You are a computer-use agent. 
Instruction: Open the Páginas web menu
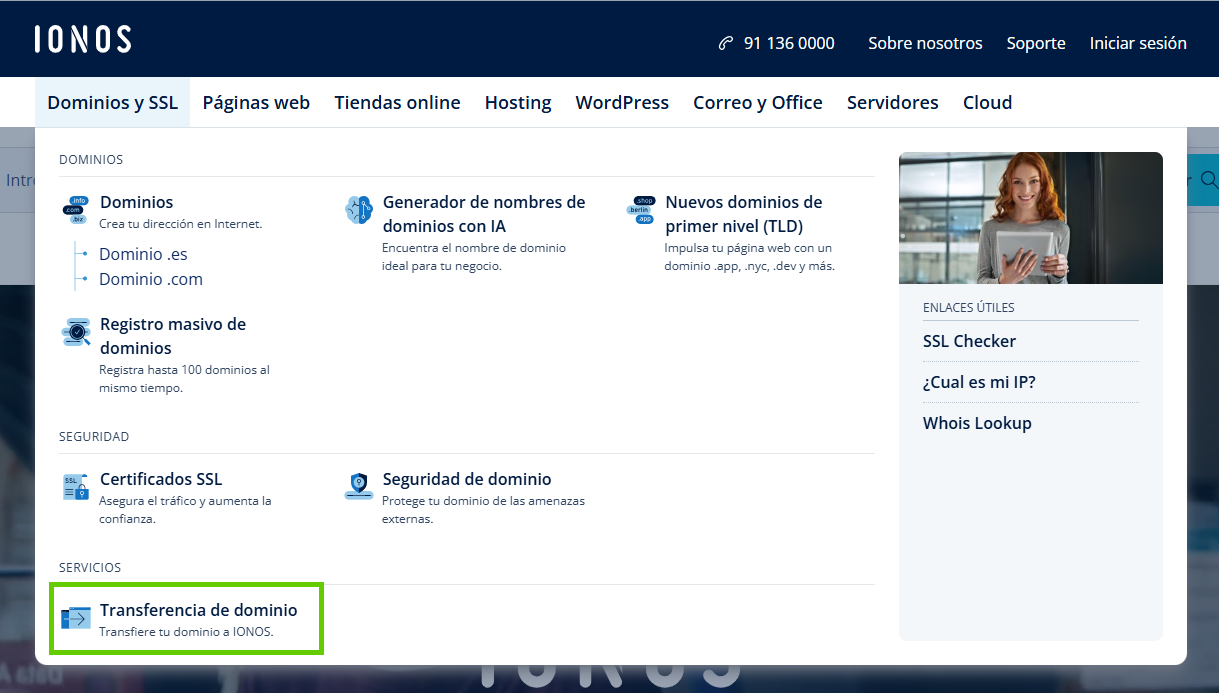click(256, 102)
